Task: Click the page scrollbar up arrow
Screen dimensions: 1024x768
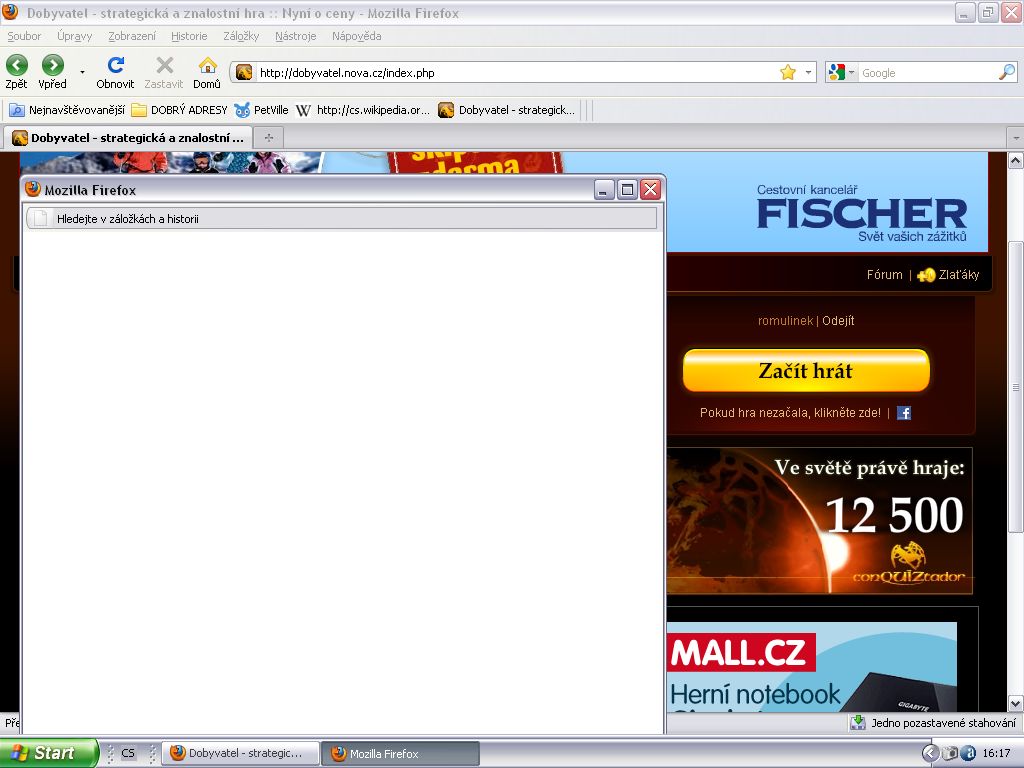Action: tap(1016, 160)
